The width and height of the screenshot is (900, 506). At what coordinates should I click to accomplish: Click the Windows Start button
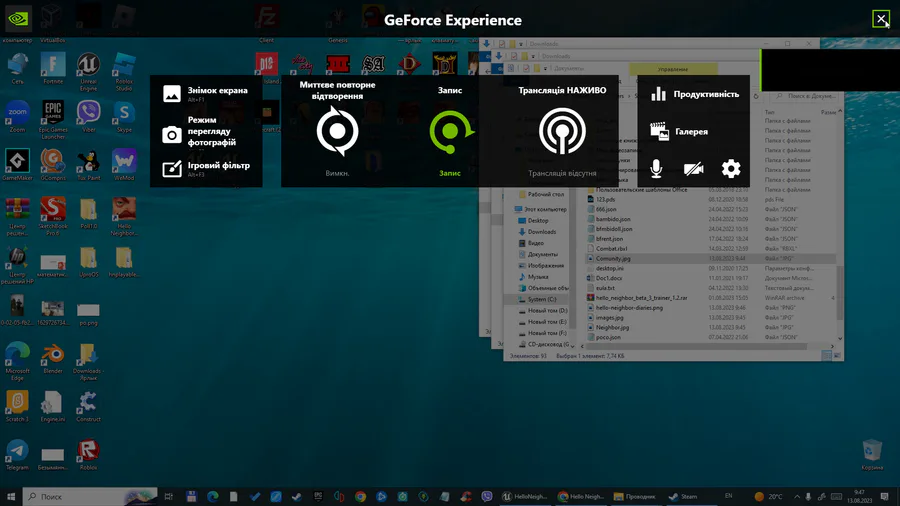point(11,497)
